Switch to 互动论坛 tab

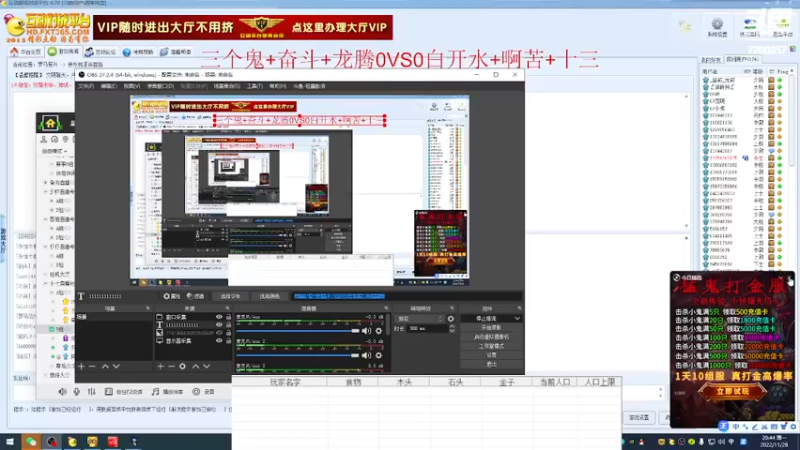click(x=101, y=52)
